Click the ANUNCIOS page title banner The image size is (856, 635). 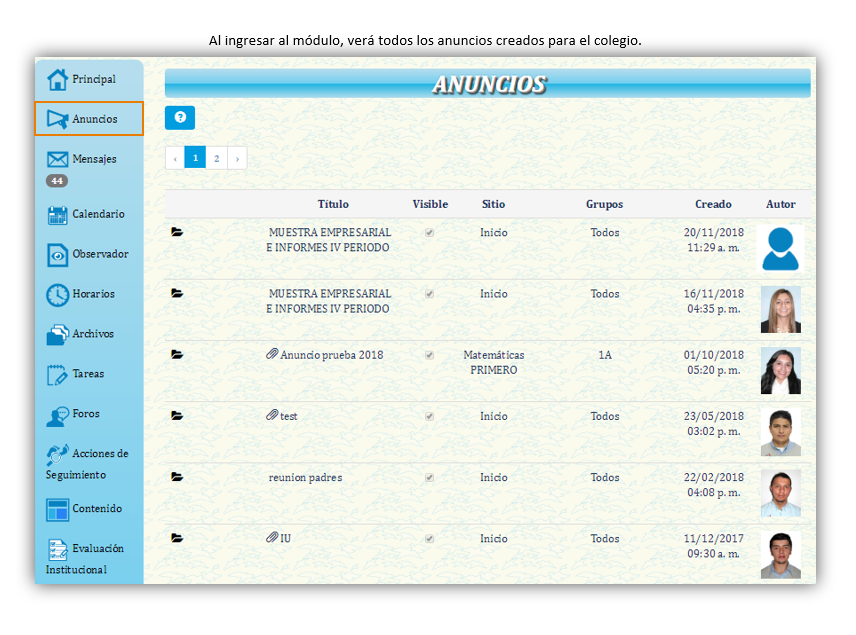pos(488,84)
